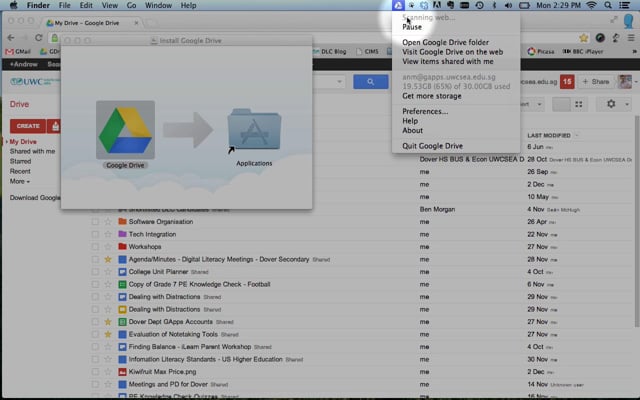This screenshot has width=640, height=400.
Task: Open the Chrome hamburger menu
Action: [631, 38]
